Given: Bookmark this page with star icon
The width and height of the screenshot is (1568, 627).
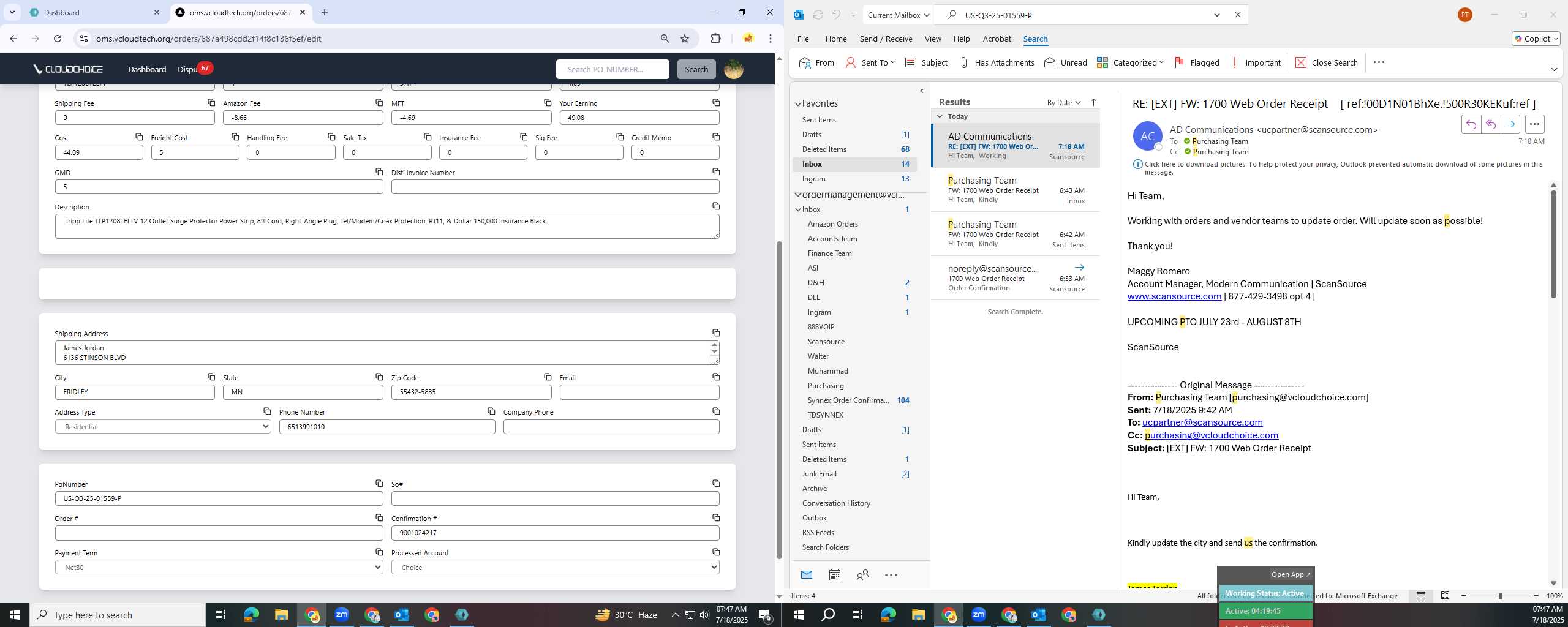Looking at the screenshot, I should coord(685,39).
